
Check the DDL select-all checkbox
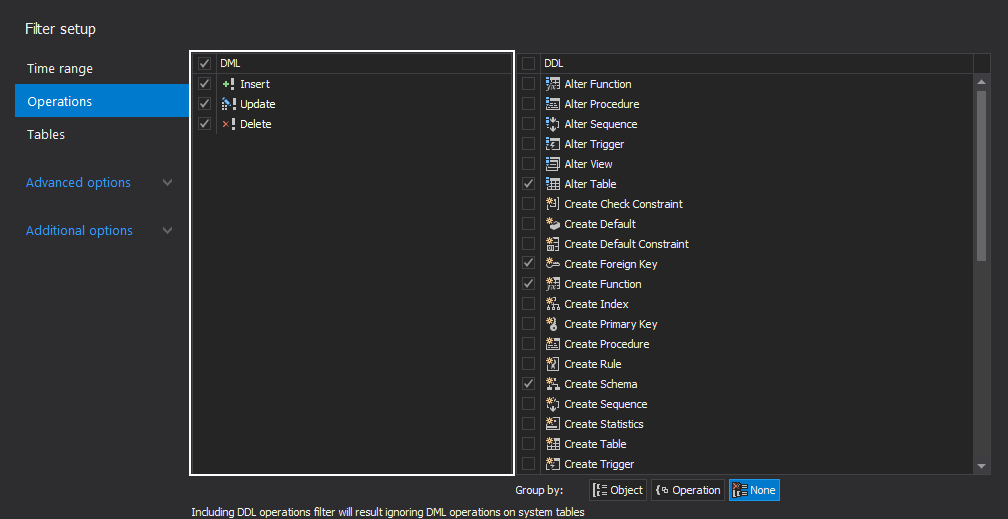click(528, 64)
